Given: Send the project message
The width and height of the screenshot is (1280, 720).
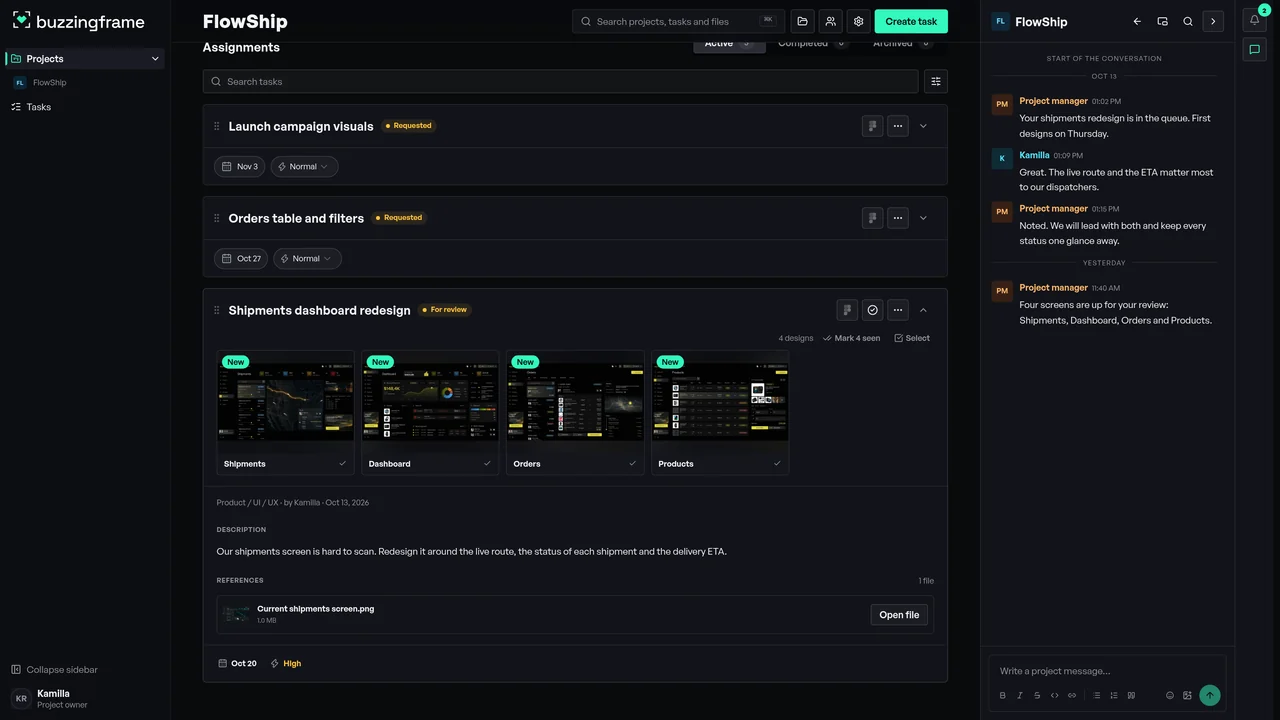Looking at the screenshot, I should tap(1210, 695).
